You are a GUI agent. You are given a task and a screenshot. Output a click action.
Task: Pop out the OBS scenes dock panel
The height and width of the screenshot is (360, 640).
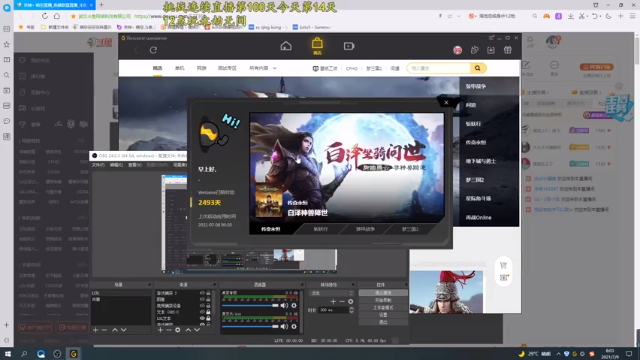click(x=149, y=284)
